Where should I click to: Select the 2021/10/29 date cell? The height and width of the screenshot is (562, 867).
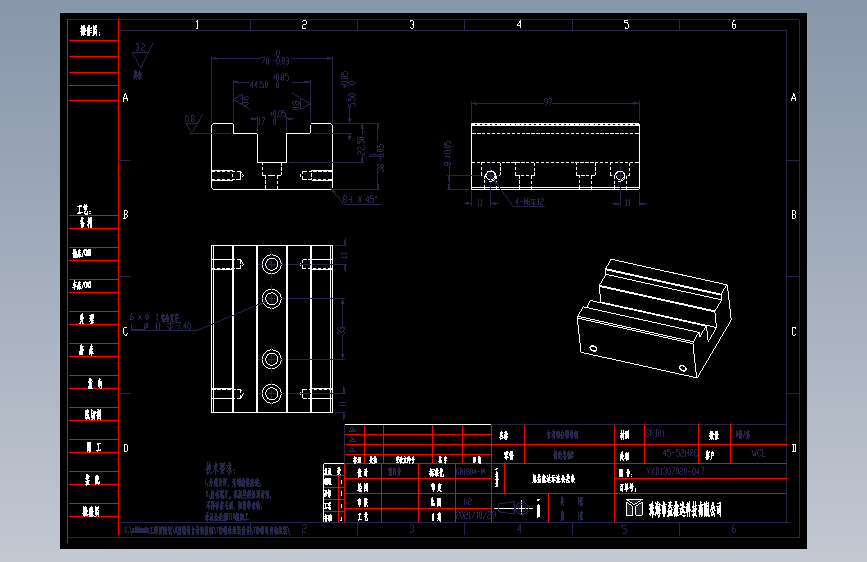click(x=476, y=515)
